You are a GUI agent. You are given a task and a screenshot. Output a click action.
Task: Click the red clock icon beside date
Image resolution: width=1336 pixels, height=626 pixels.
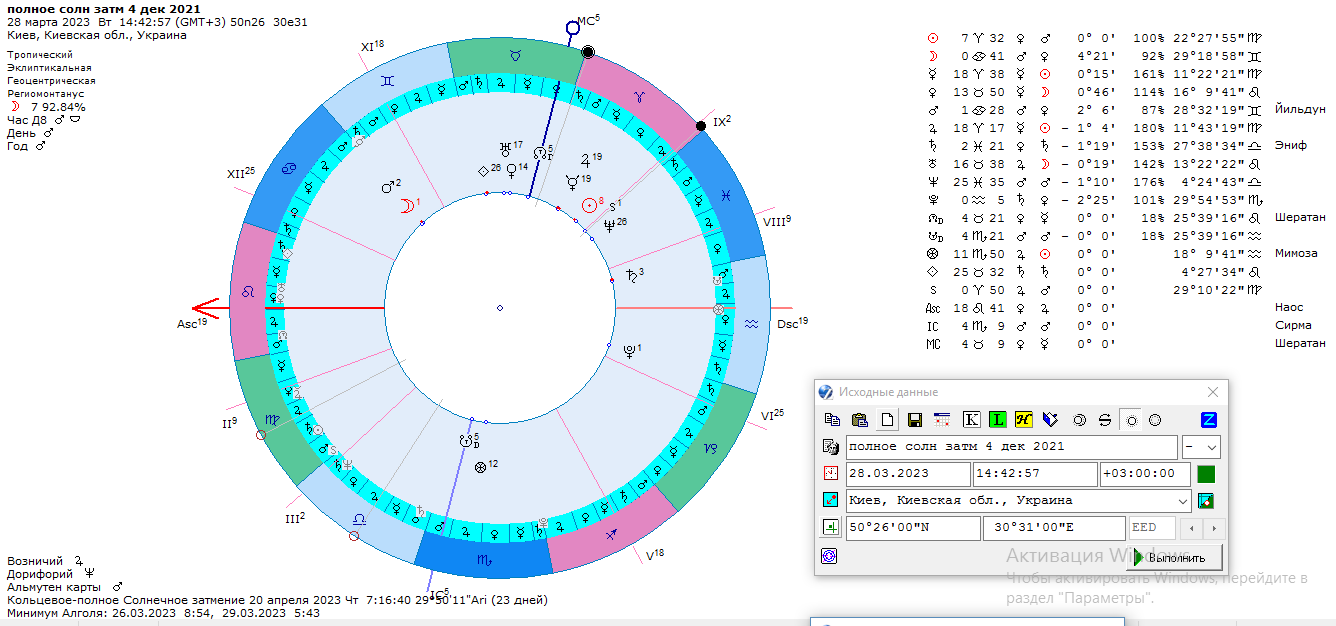click(830, 473)
